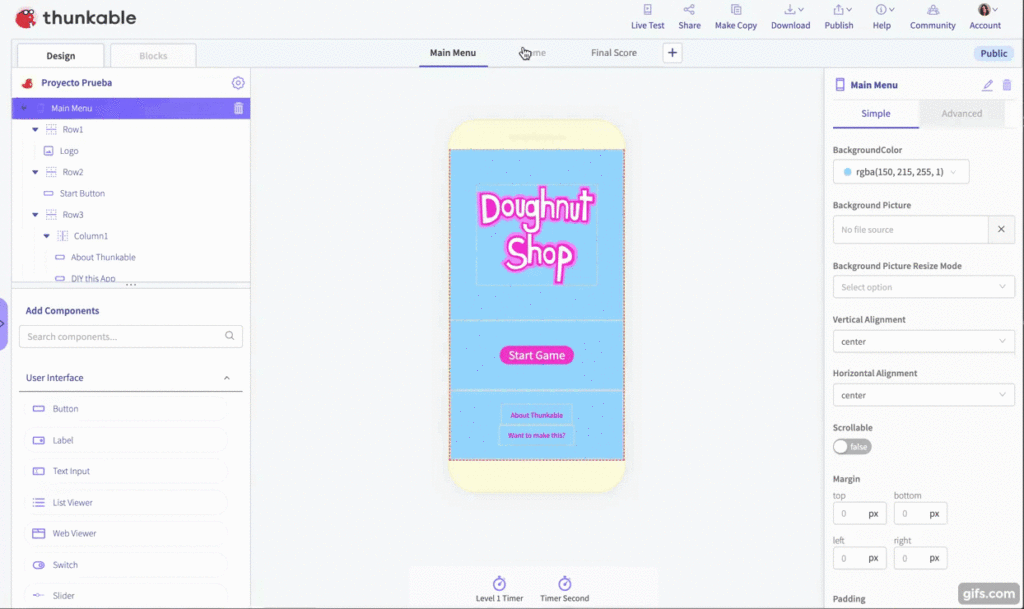Image resolution: width=1024 pixels, height=609 pixels.
Task: Switch to the Blocks tab
Action: point(152,56)
